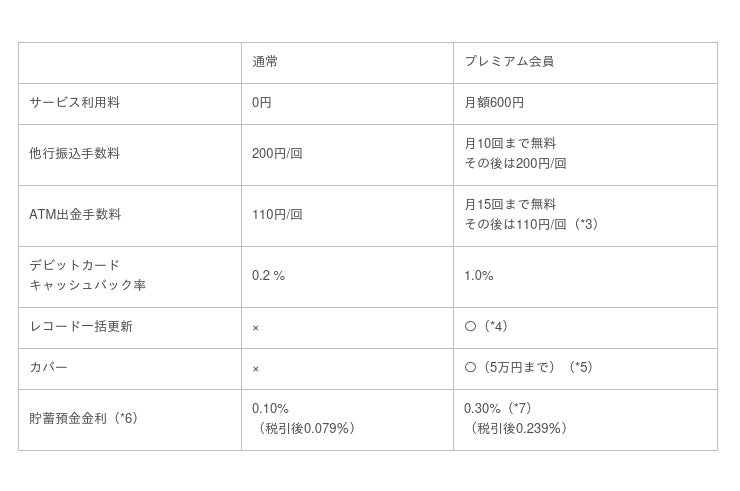Image resolution: width=740 pixels, height=491 pixels.
Task: Select the カバー row label
Action: pos(49,368)
